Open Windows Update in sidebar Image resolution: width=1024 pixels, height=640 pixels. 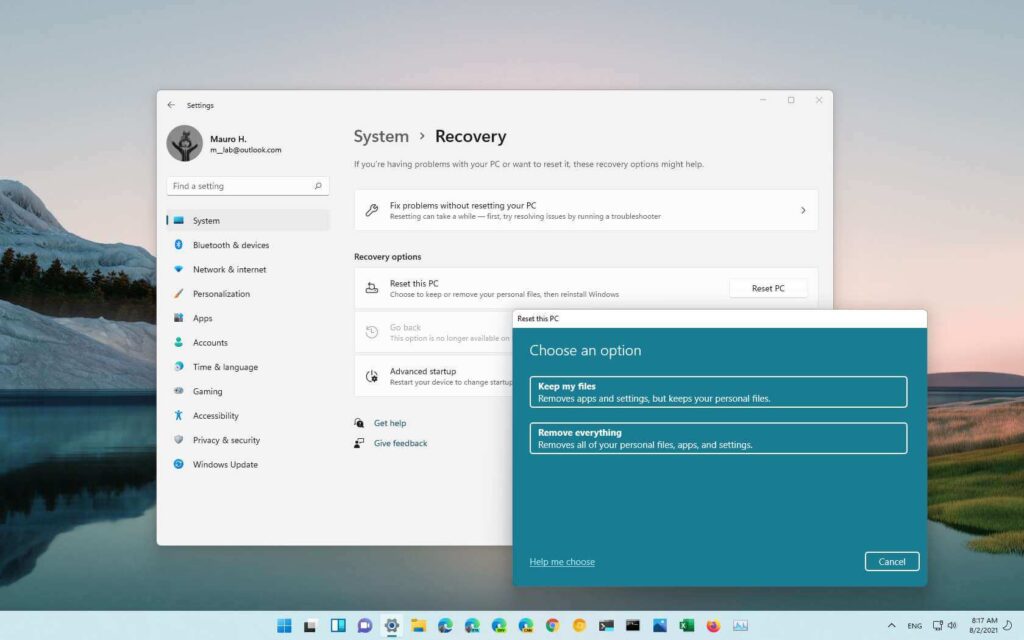pyautogui.click(x=248, y=464)
